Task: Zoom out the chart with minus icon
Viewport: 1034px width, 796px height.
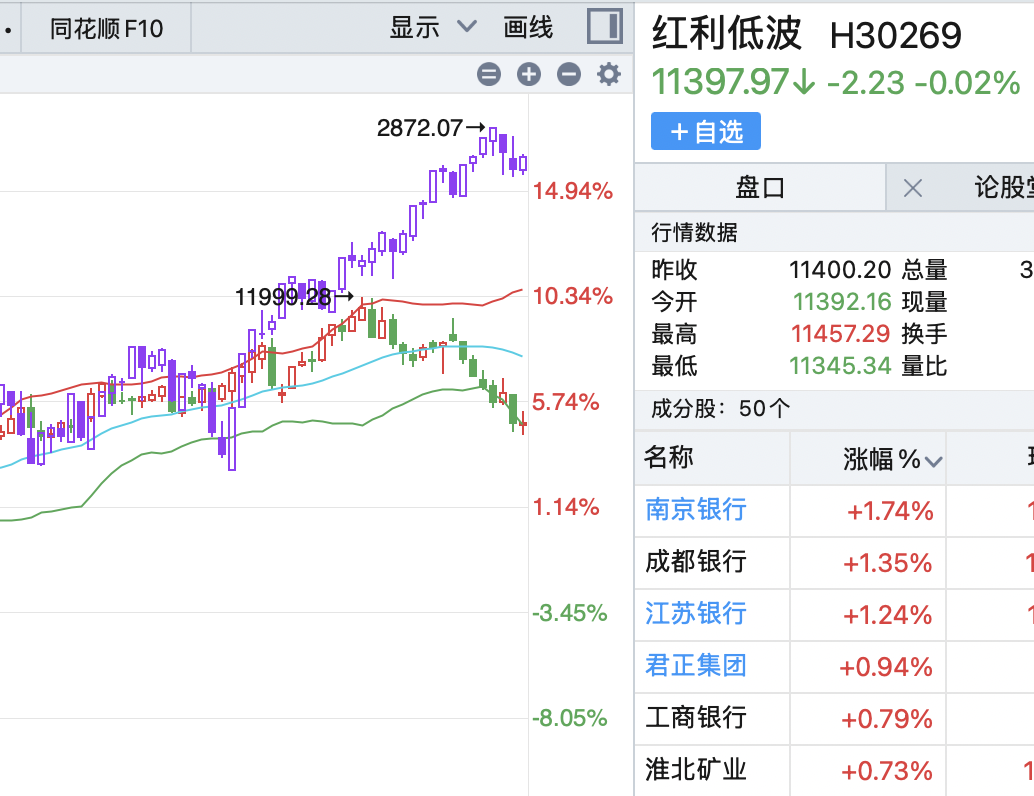Action: pos(568,74)
